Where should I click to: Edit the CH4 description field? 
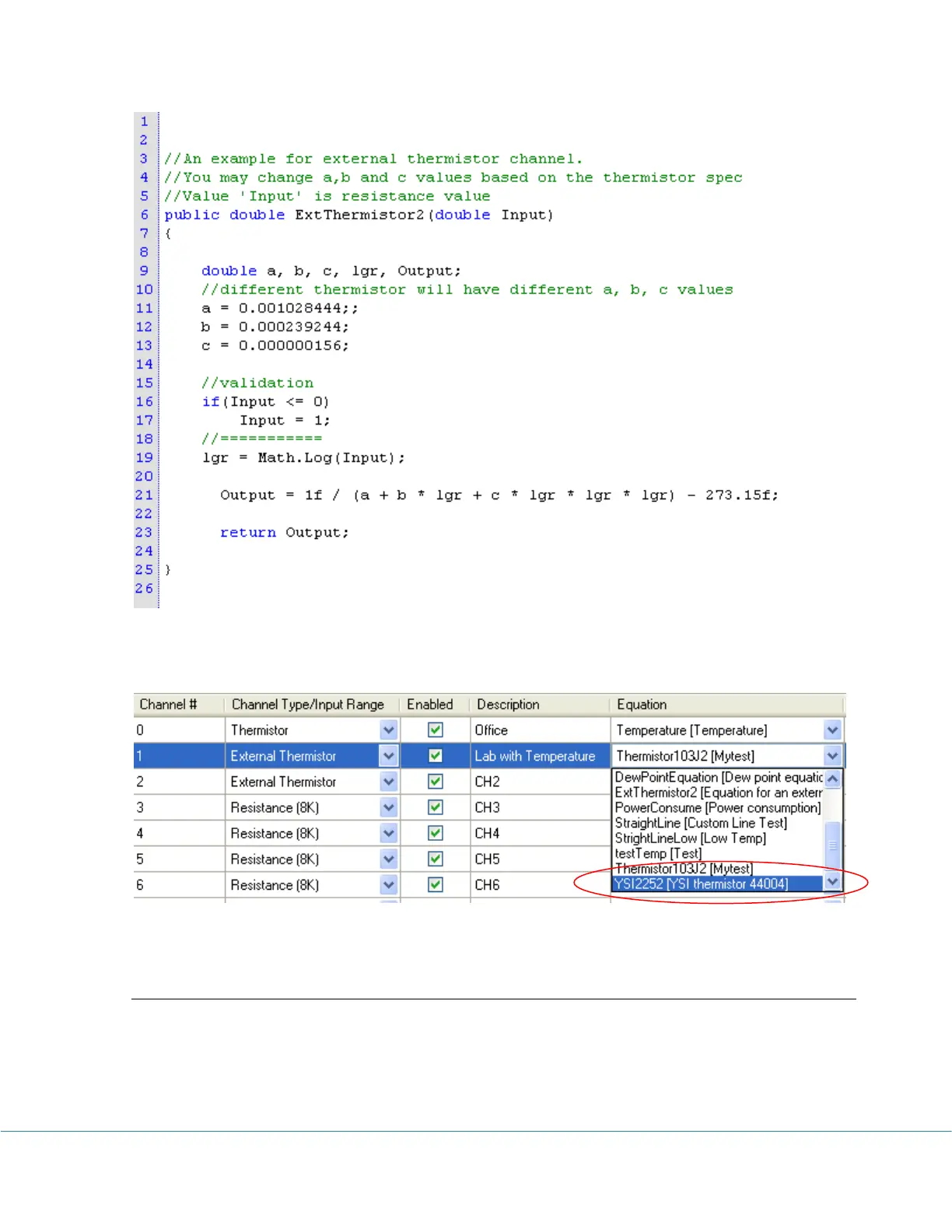click(x=538, y=833)
